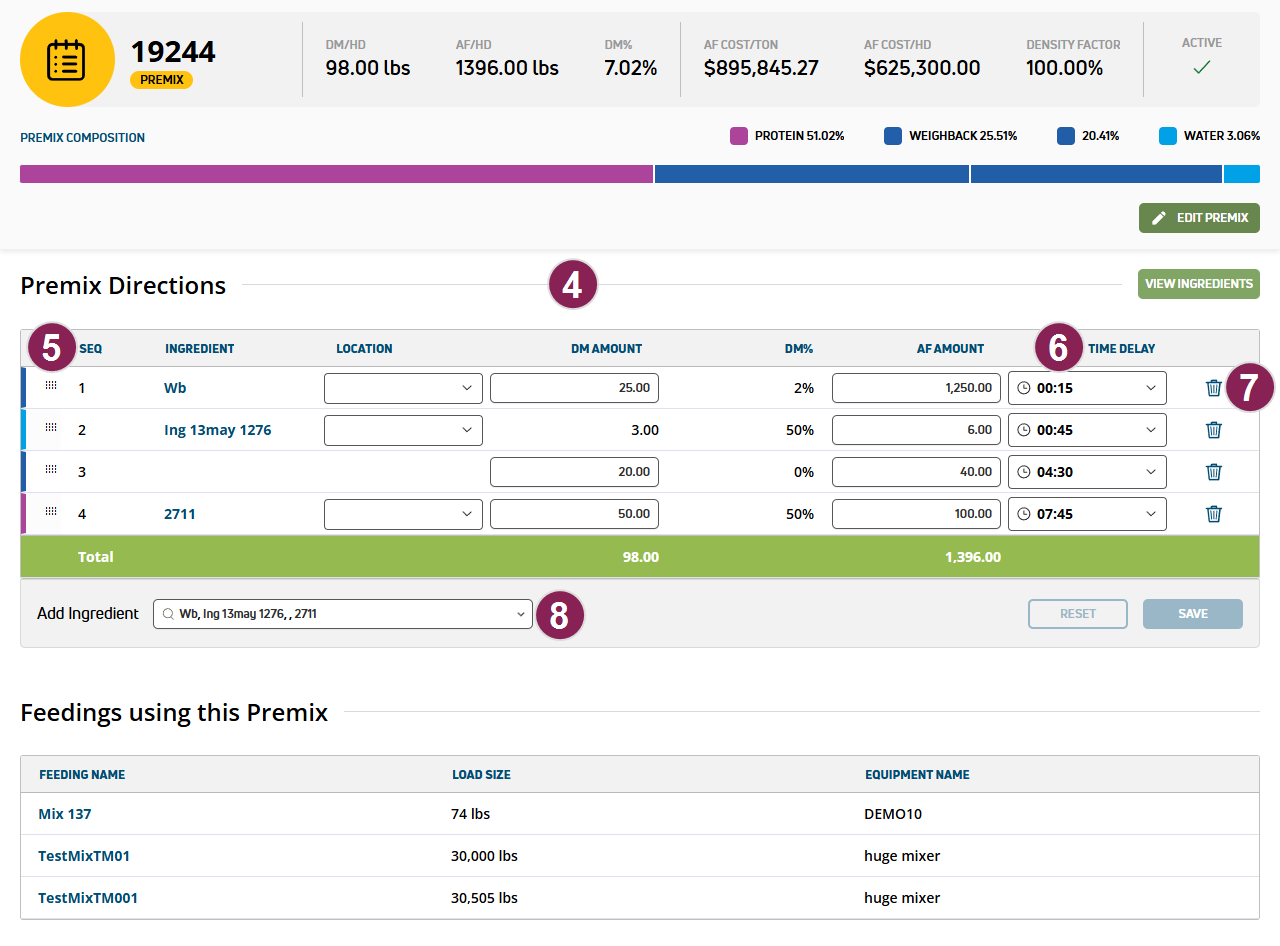The width and height of the screenshot is (1280, 946).
Task: Click the View Ingredients button
Action: tap(1198, 284)
